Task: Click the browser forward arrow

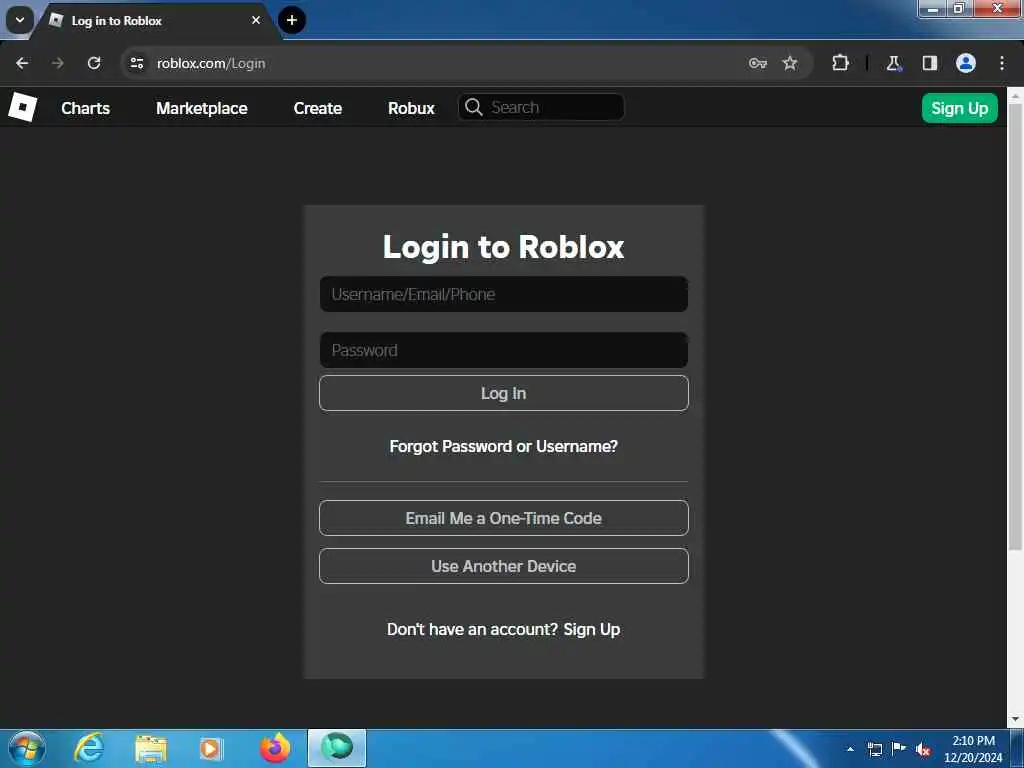Action: (58, 63)
